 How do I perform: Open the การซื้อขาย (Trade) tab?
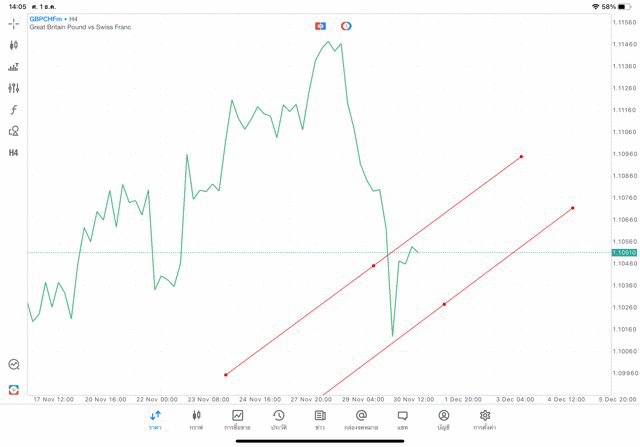[238, 419]
